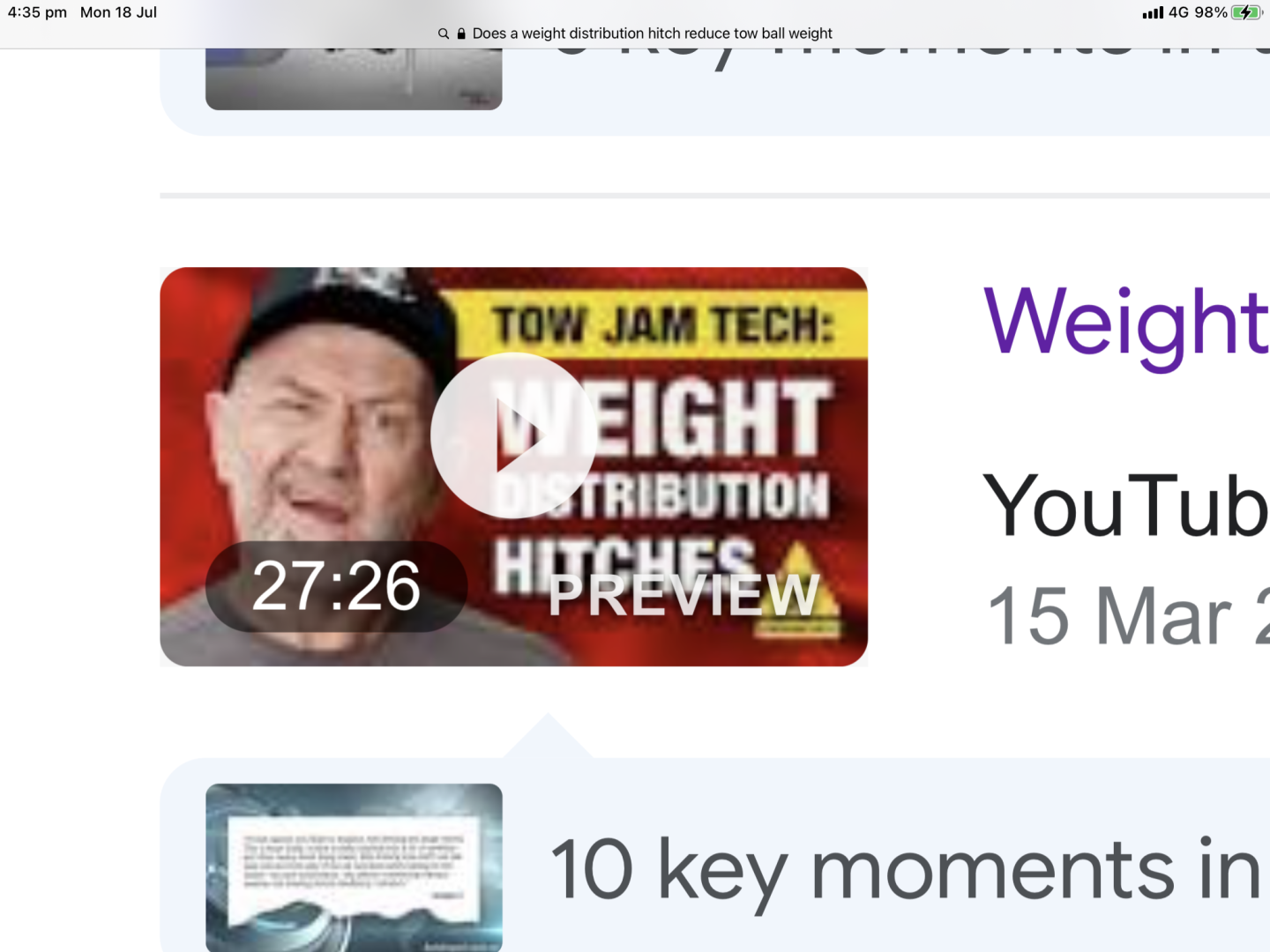
Task: Click the circular play button on video
Action: [x=512, y=435]
